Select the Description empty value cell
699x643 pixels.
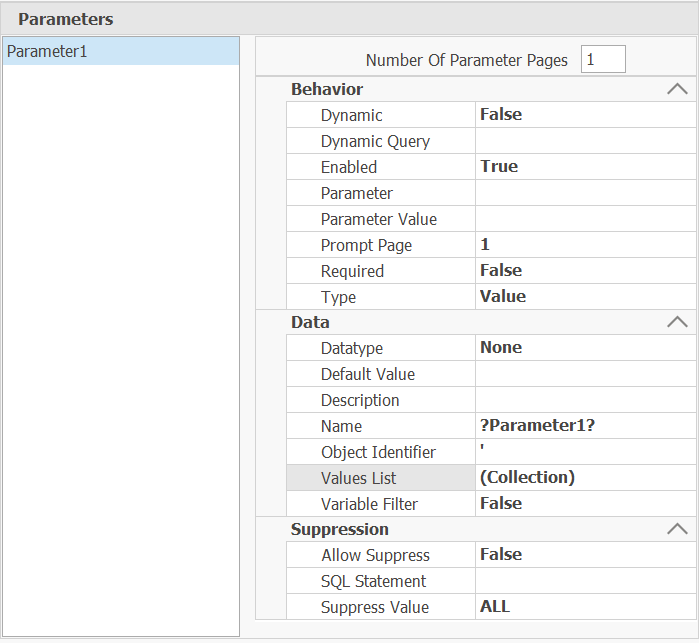[x=585, y=400]
